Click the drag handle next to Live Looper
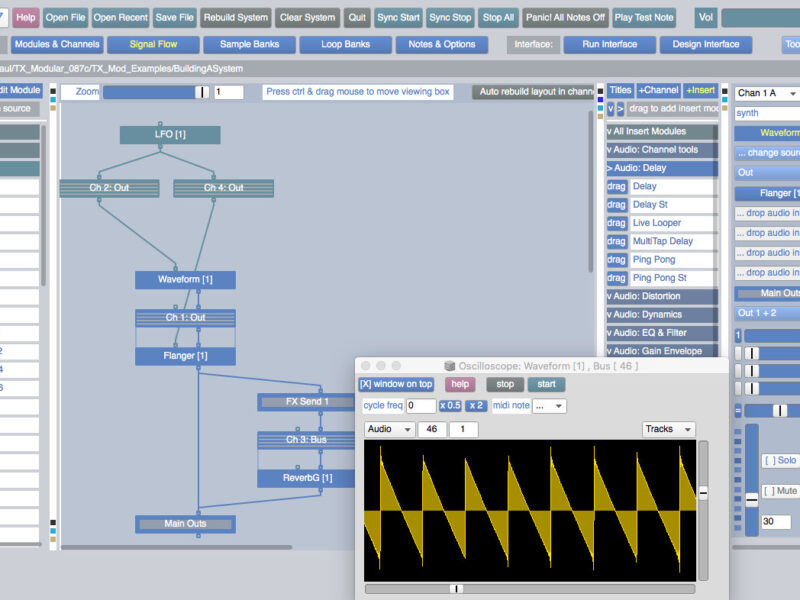Screen dimensions: 800x600 click(x=617, y=223)
